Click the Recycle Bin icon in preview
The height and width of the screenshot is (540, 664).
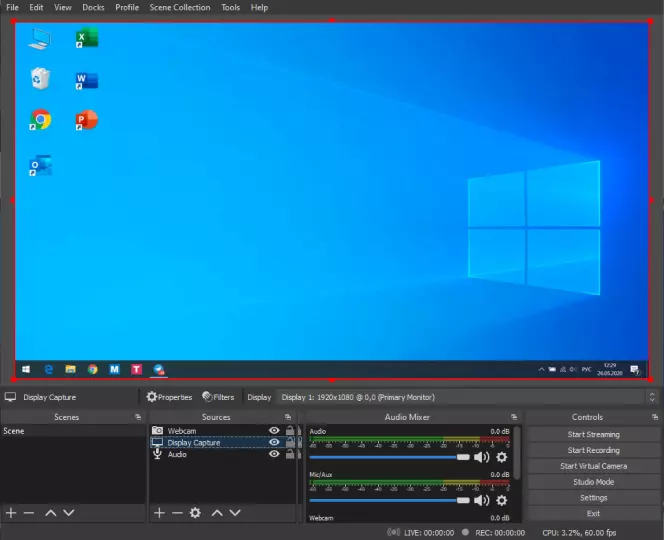click(x=40, y=79)
